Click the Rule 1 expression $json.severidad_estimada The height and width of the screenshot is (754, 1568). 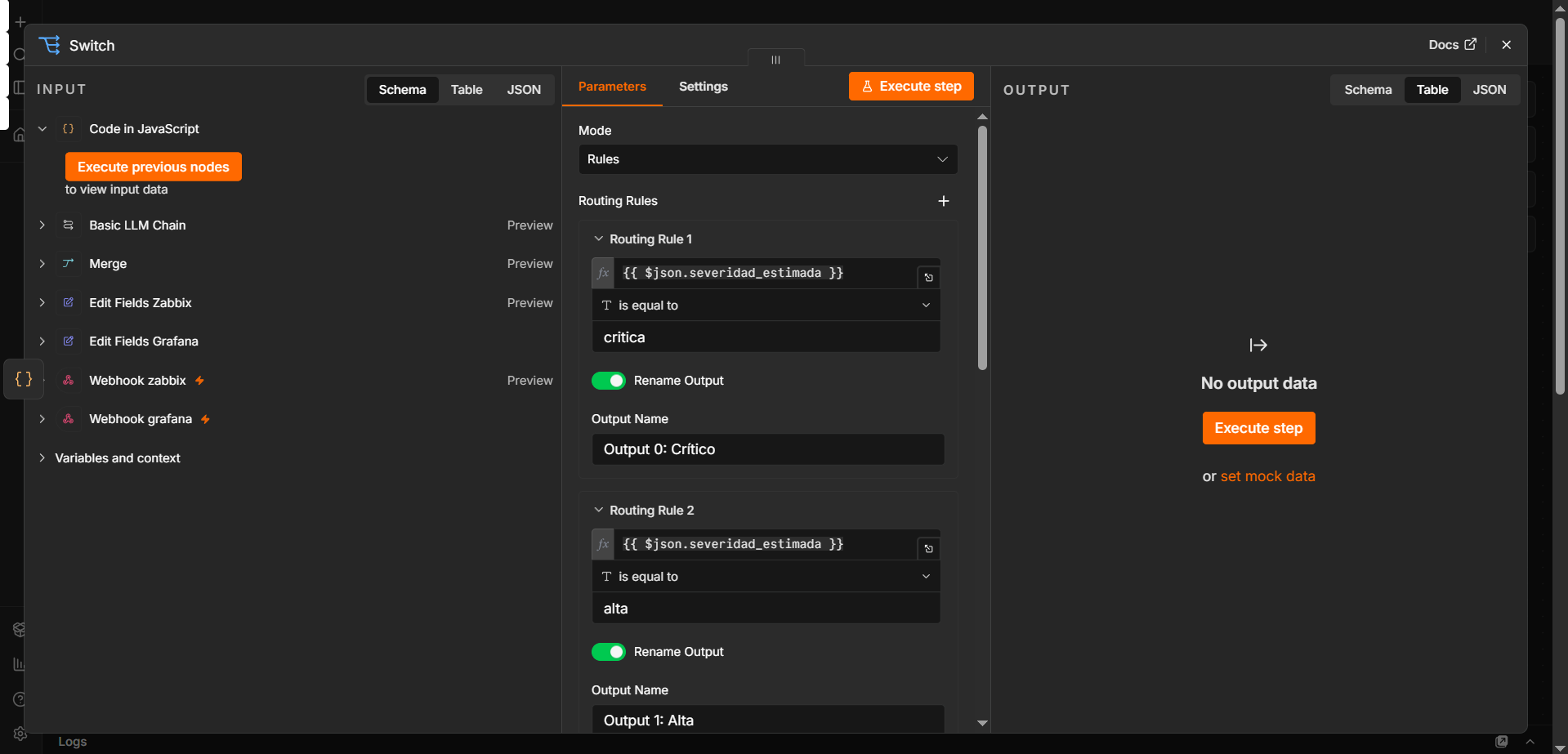733,273
